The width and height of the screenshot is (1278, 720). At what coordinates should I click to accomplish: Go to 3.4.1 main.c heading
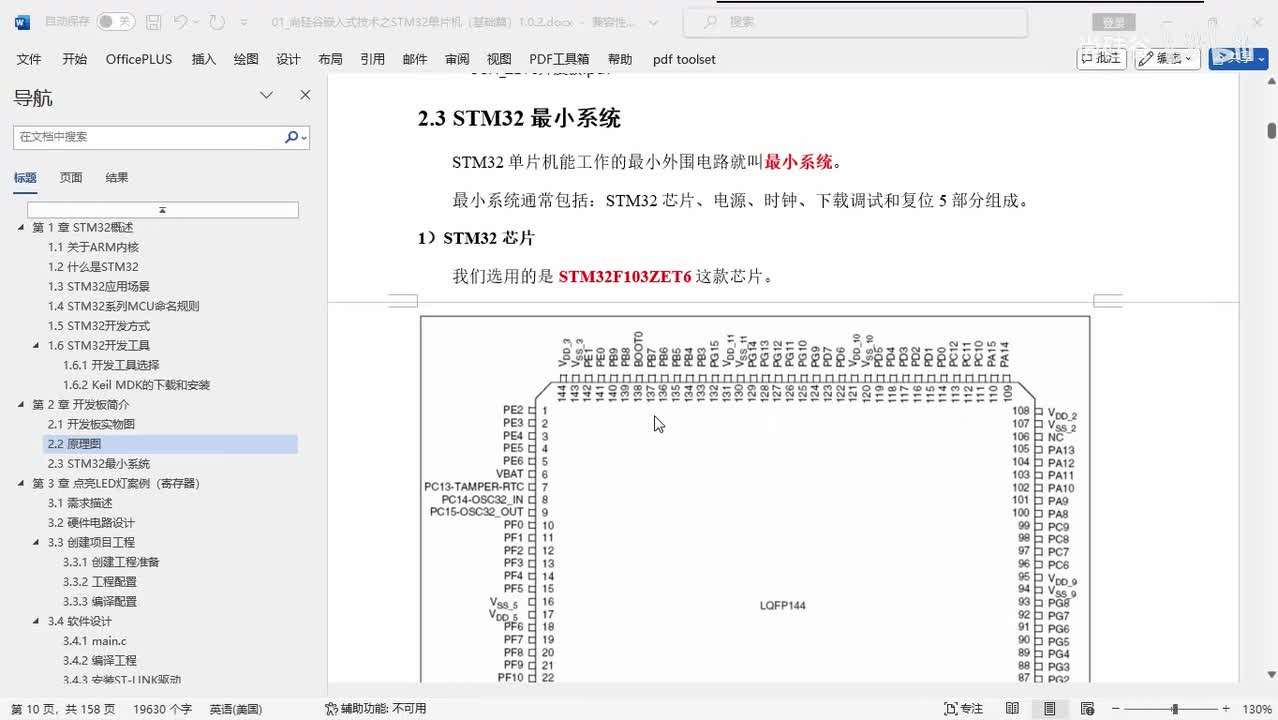(95, 641)
